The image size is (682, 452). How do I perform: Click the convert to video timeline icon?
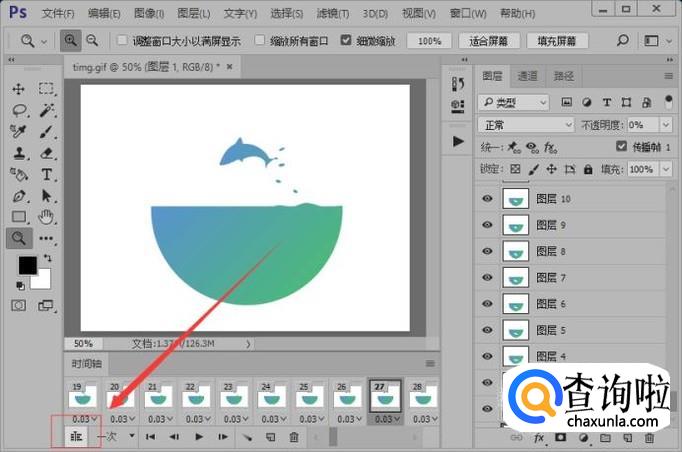pos(74,436)
